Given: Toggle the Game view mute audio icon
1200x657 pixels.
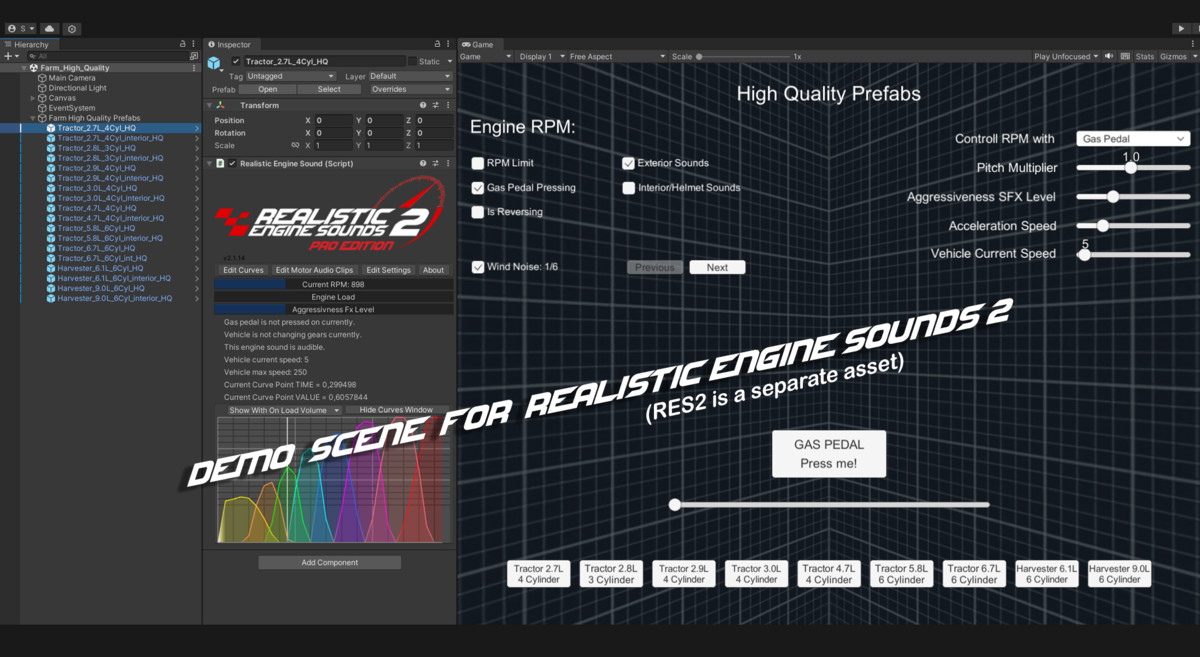Looking at the screenshot, I should [1109, 57].
